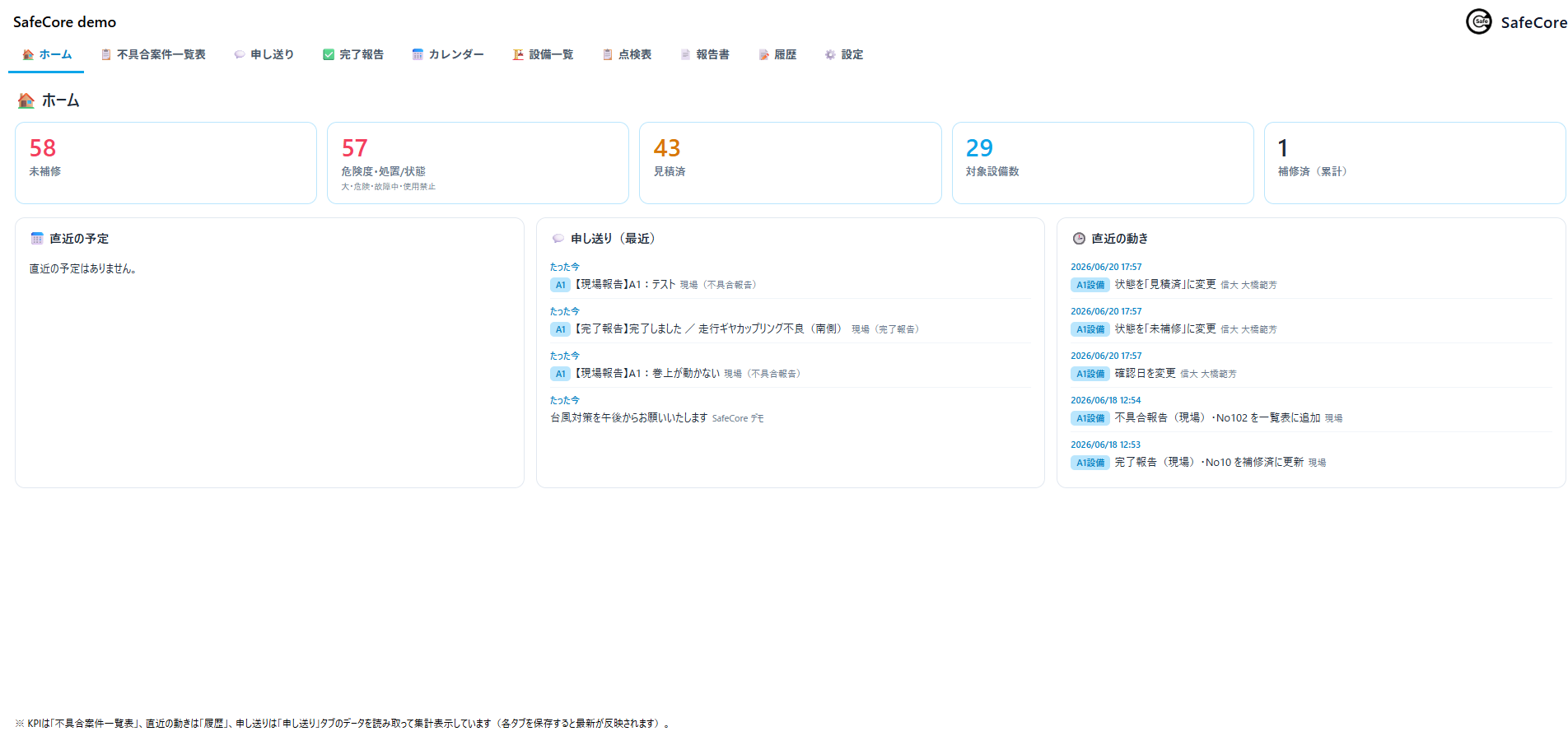Go to the 完了報告 tab

pyautogui.click(x=353, y=54)
